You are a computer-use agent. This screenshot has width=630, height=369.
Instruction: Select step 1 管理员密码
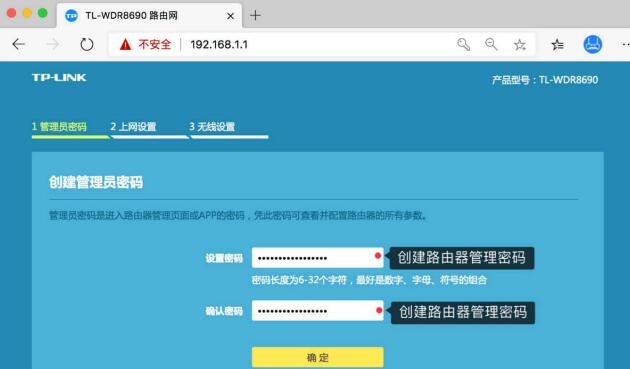pyautogui.click(x=59, y=127)
